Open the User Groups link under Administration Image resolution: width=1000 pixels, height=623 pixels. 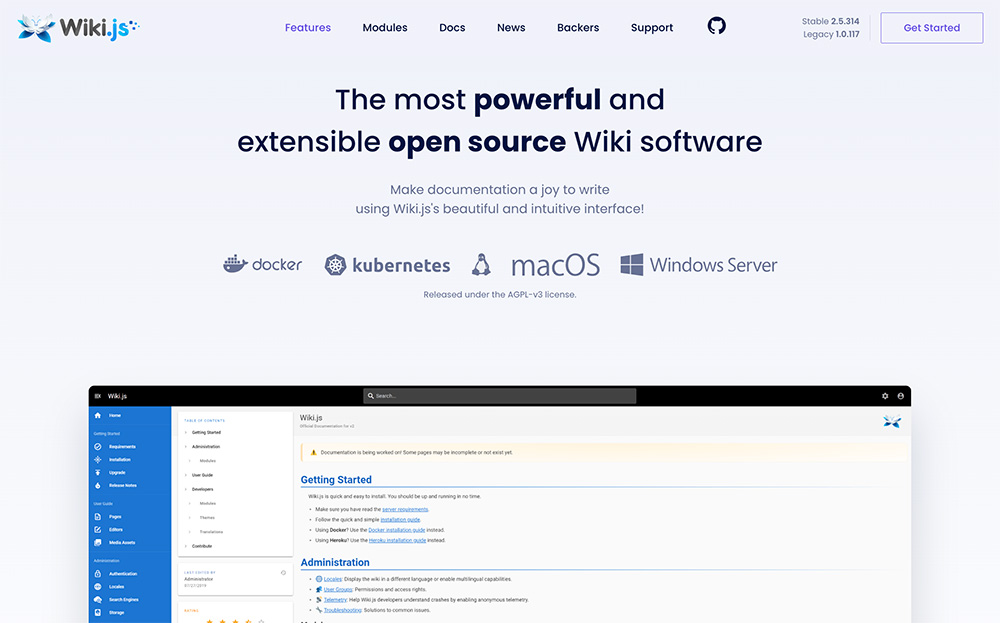pos(338,589)
